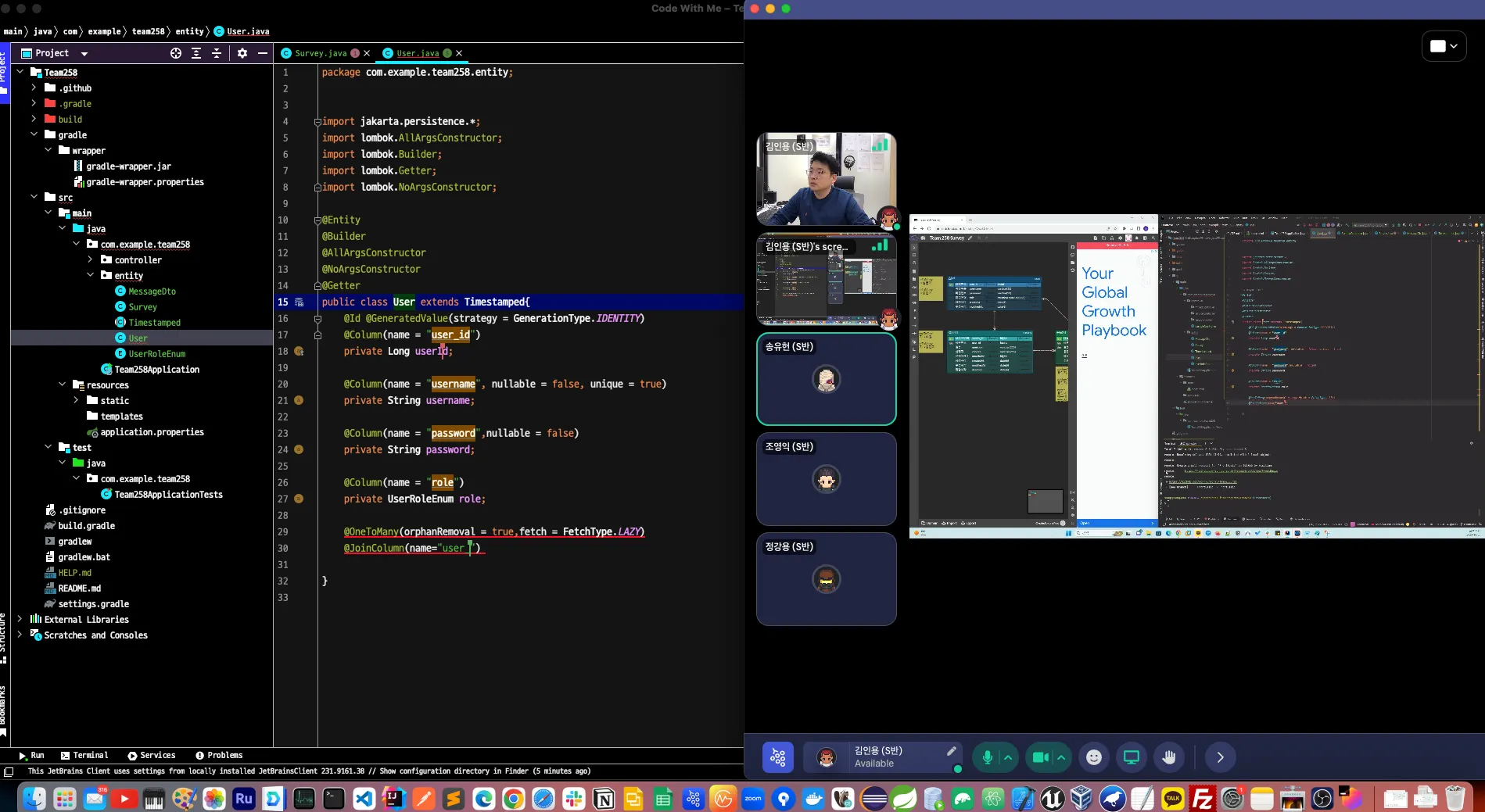This screenshot has height=812, width=1485.
Task: Expand External Libraries node
Action: point(20,619)
